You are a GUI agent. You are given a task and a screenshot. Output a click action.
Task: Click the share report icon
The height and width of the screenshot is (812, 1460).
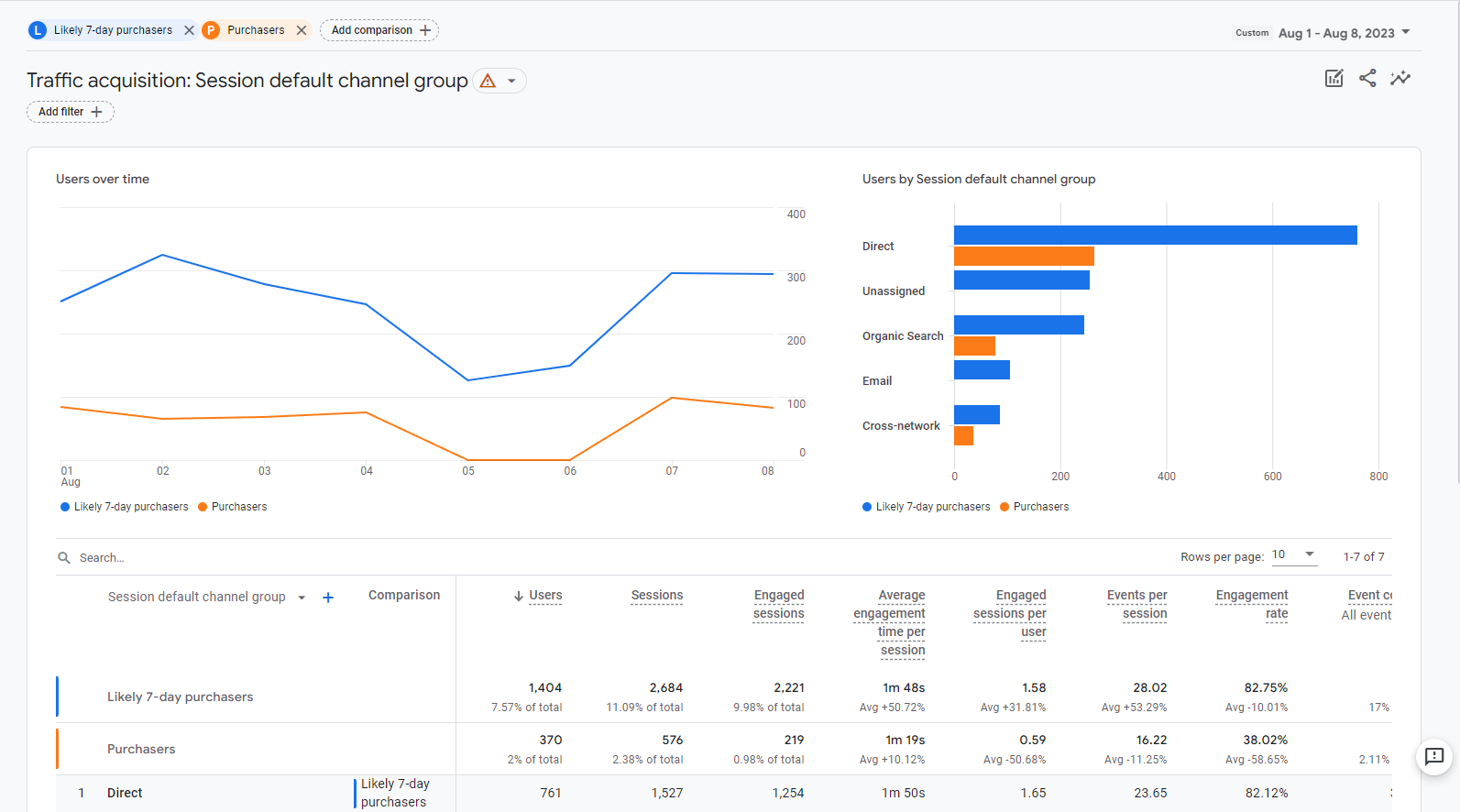1367,79
